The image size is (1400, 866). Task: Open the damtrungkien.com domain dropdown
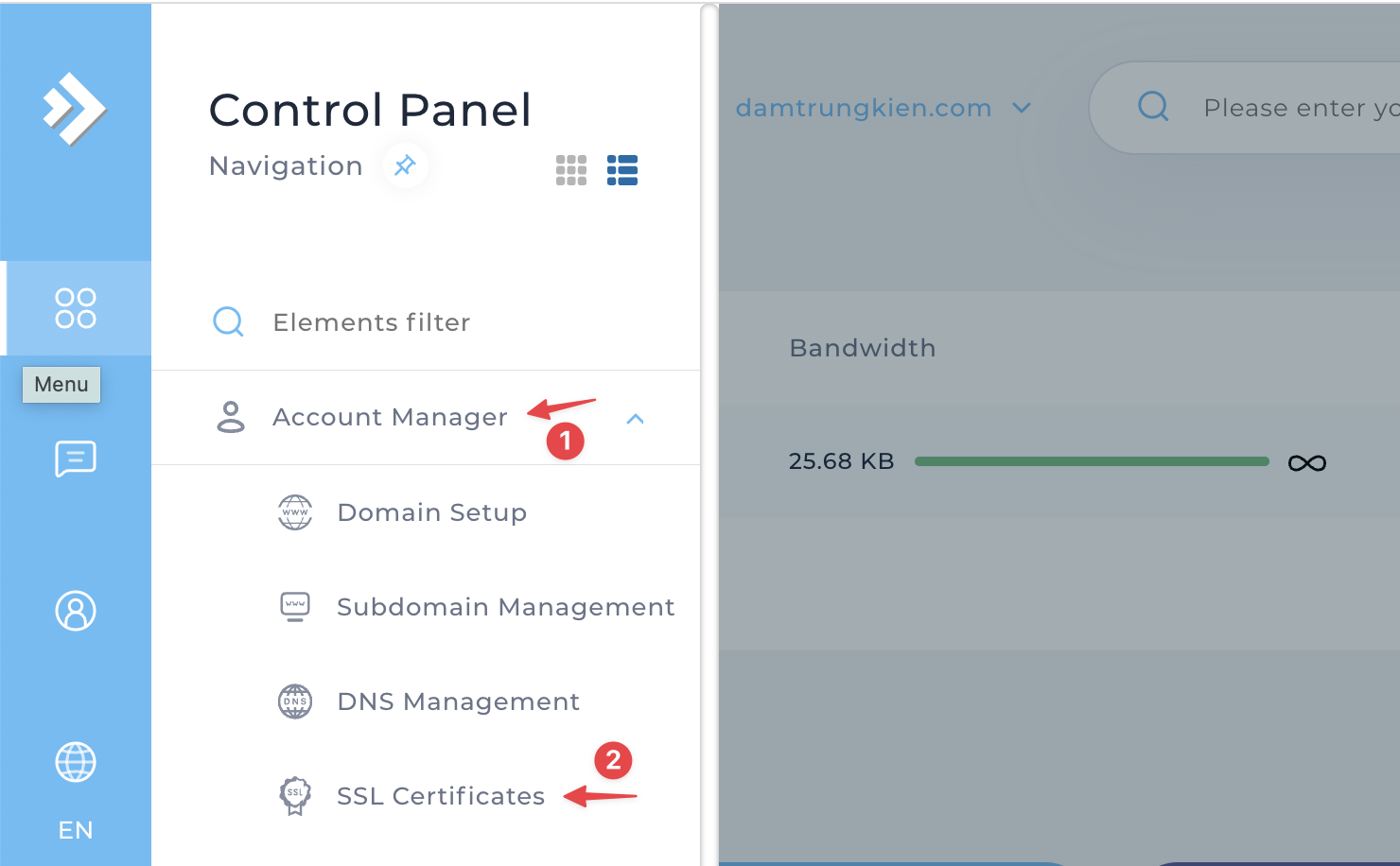(x=883, y=108)
